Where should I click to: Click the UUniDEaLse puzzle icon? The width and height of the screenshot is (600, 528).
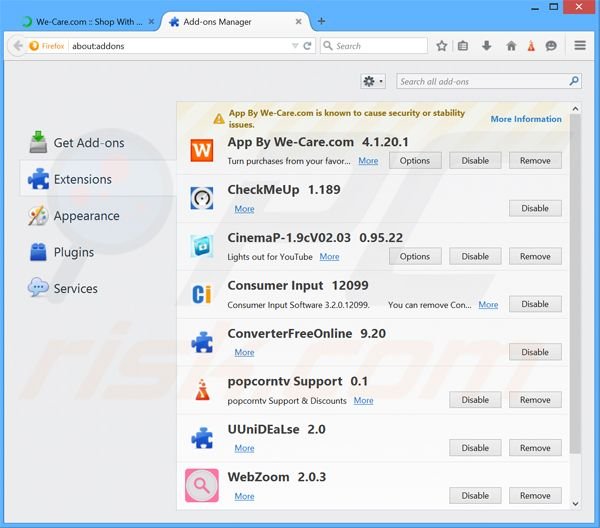click(x=202, y=437)
